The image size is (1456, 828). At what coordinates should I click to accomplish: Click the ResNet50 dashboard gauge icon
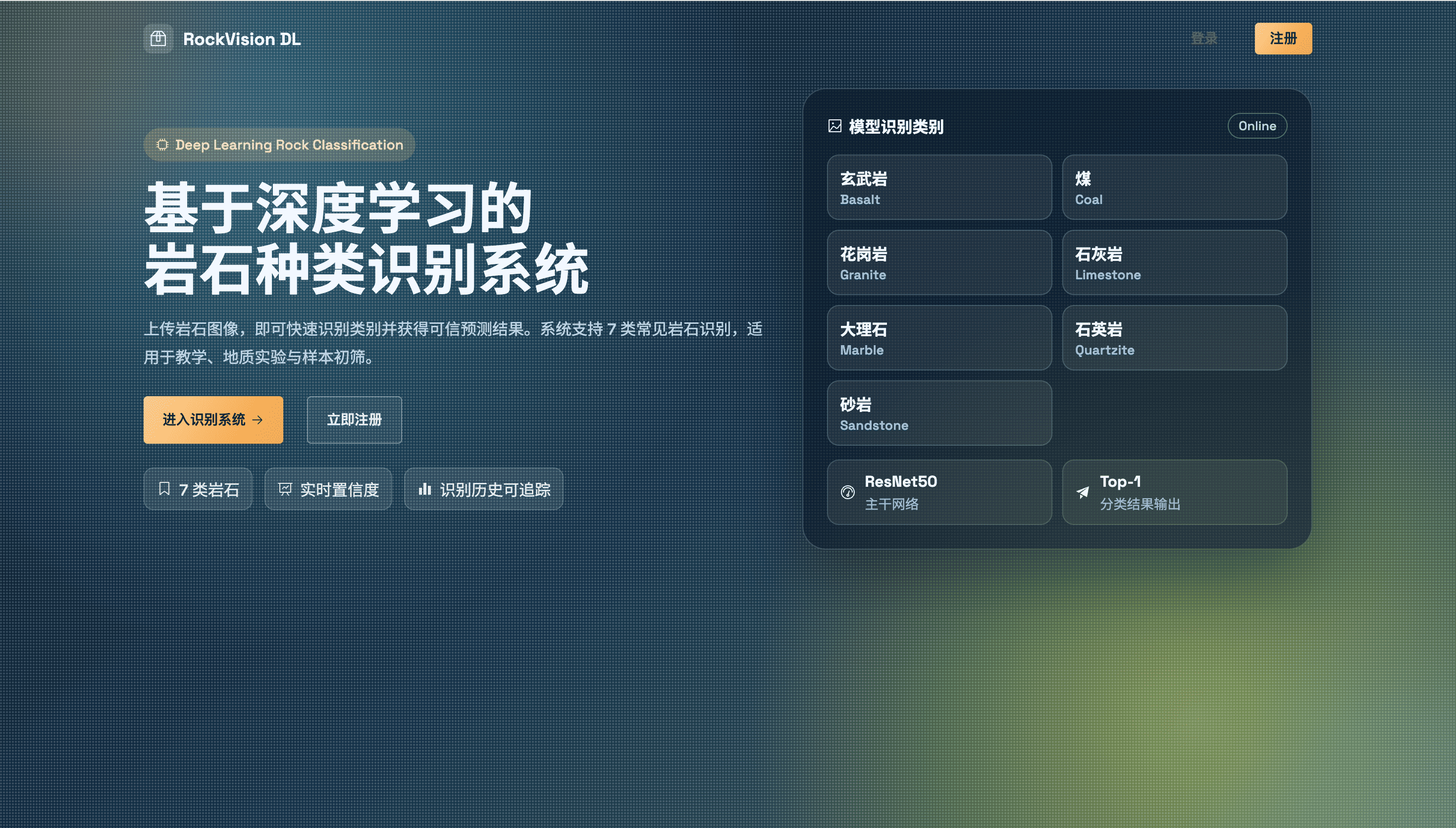tap(847, 492)
